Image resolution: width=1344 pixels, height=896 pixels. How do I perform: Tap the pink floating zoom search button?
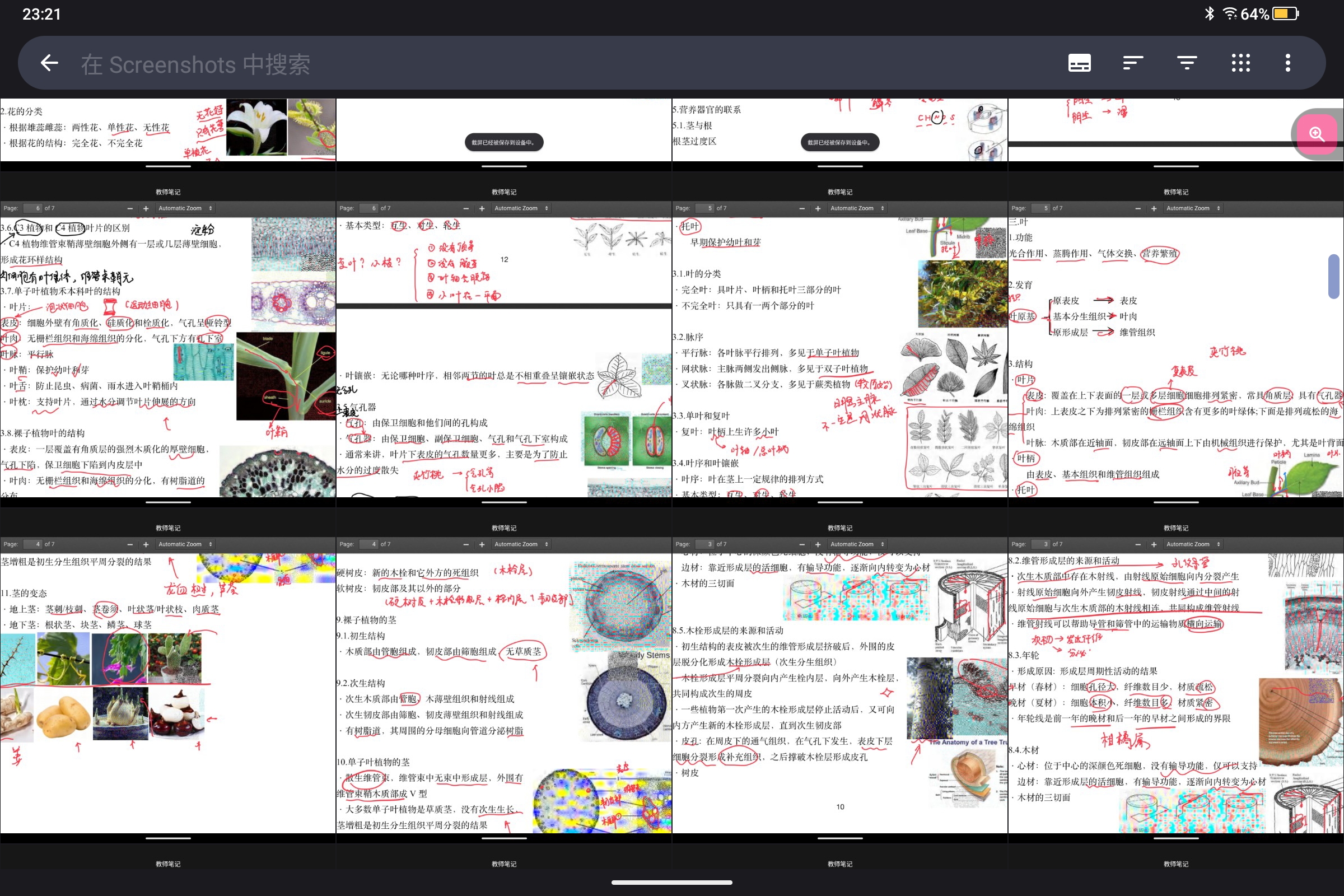point(1317,134)
